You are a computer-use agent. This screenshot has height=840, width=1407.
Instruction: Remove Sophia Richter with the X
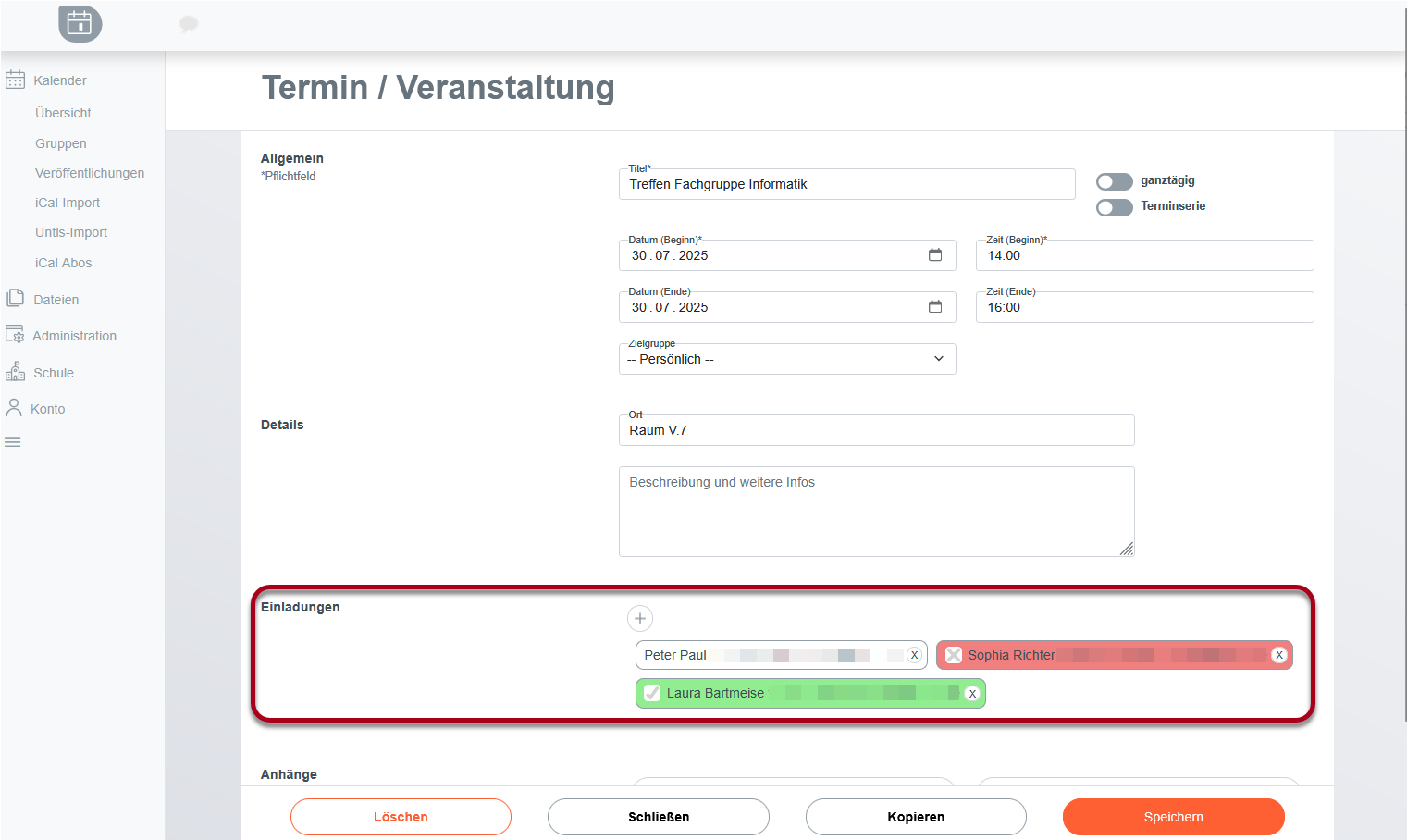pyautogui.click(x=1279, y=655)
